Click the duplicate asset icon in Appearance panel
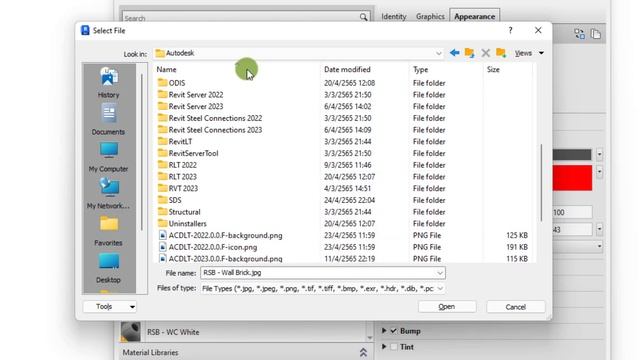 [596, 33]
